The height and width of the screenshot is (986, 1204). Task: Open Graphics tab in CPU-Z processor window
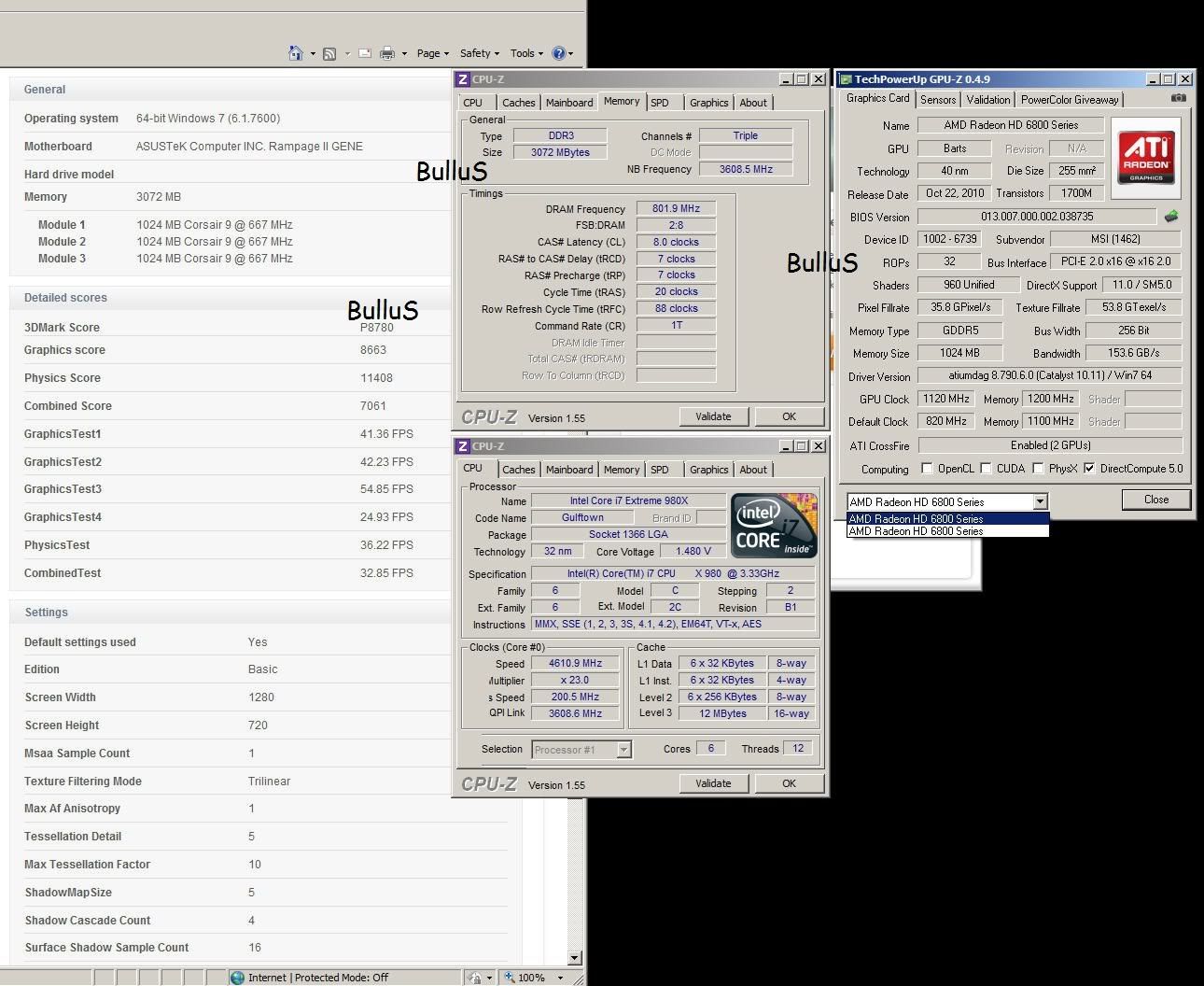click(x=709, y=470)
